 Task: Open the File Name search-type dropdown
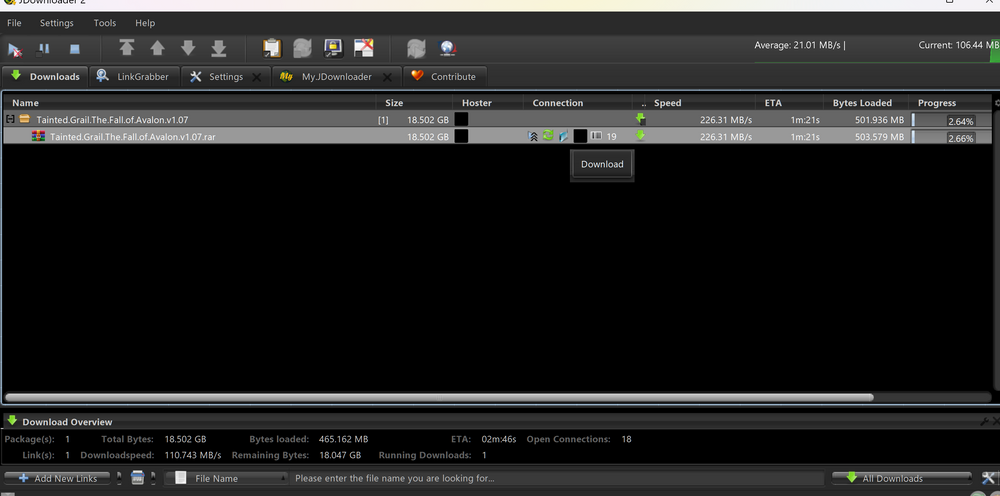tap(226, 478)
